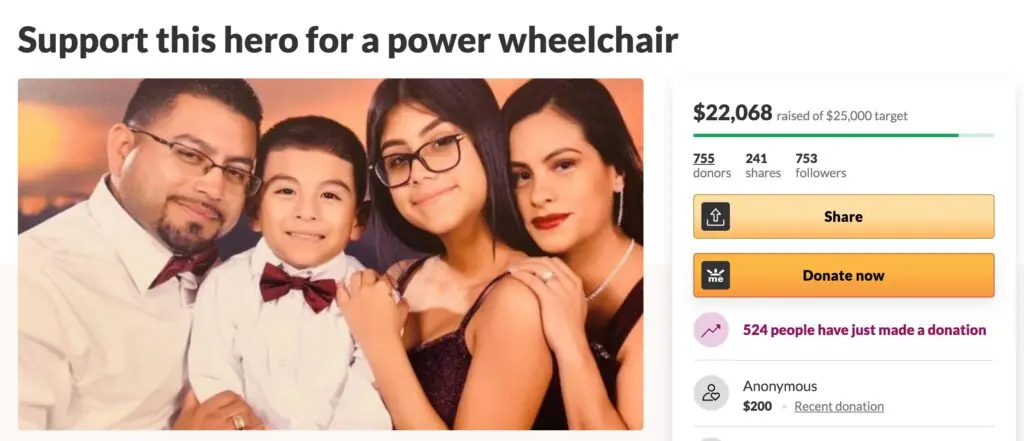Donate now to the campaign
This screenshot has width=1024, height=441.
coord(844,275)
